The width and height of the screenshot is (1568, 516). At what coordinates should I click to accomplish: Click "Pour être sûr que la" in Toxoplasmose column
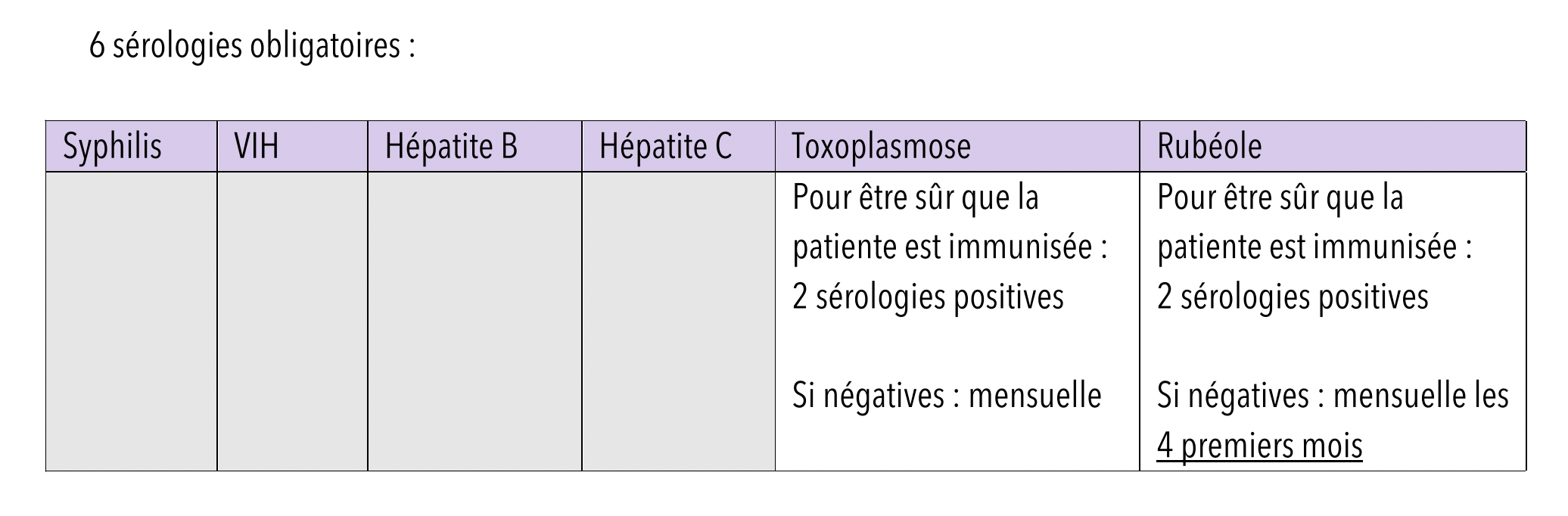pyautogui.click(x=916, y=198)
